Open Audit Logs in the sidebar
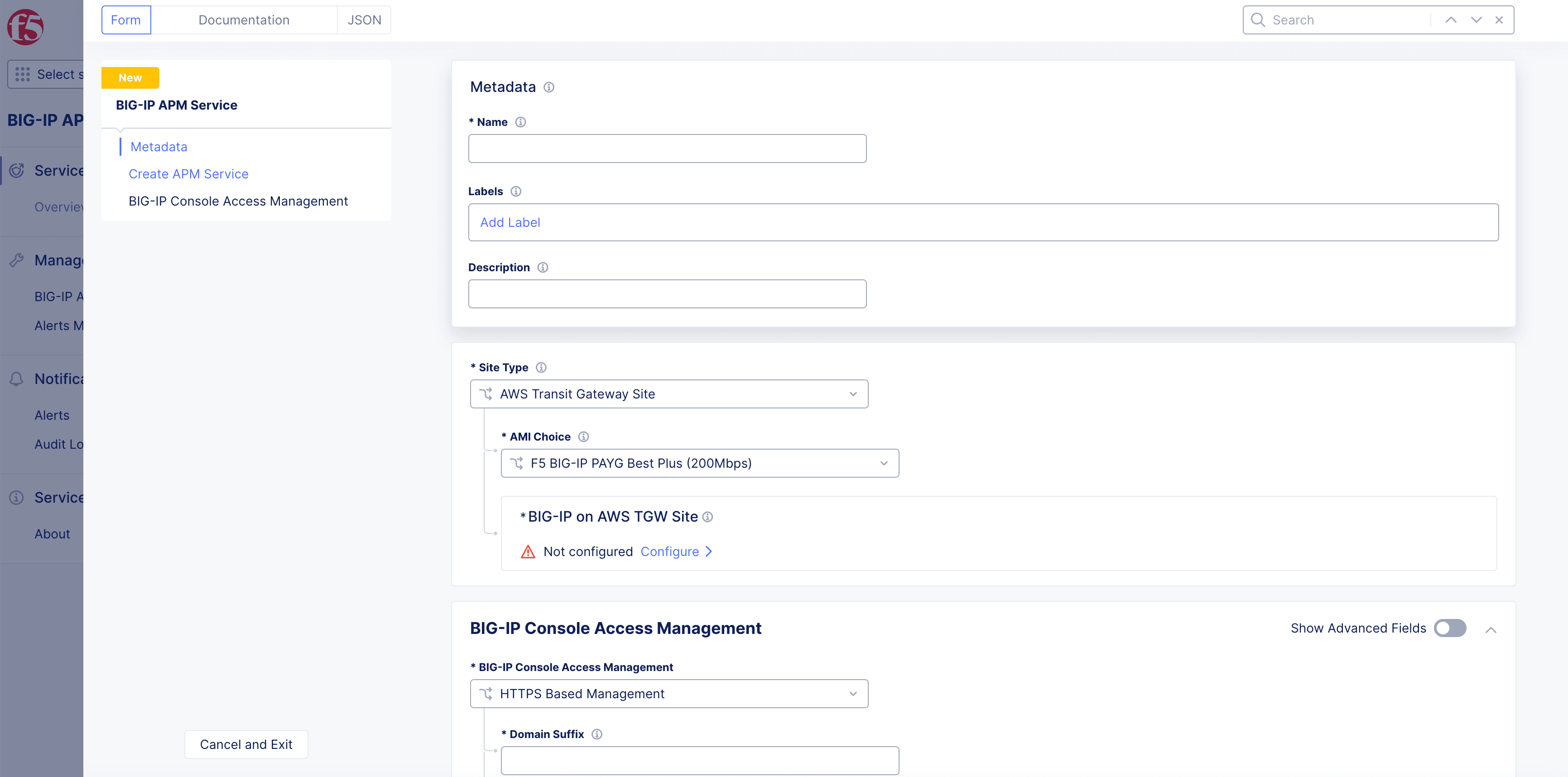1568x777 pixels. coord(58,444)
